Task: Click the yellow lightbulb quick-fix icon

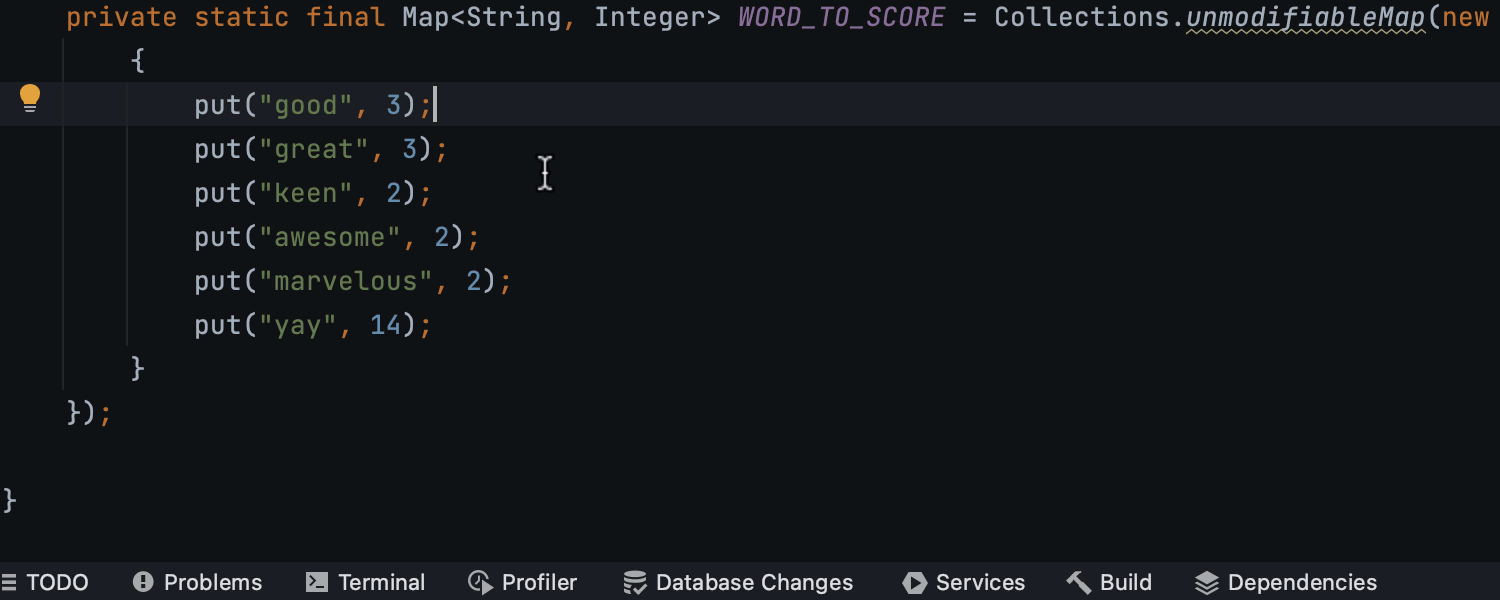Action: pos(30,98)
